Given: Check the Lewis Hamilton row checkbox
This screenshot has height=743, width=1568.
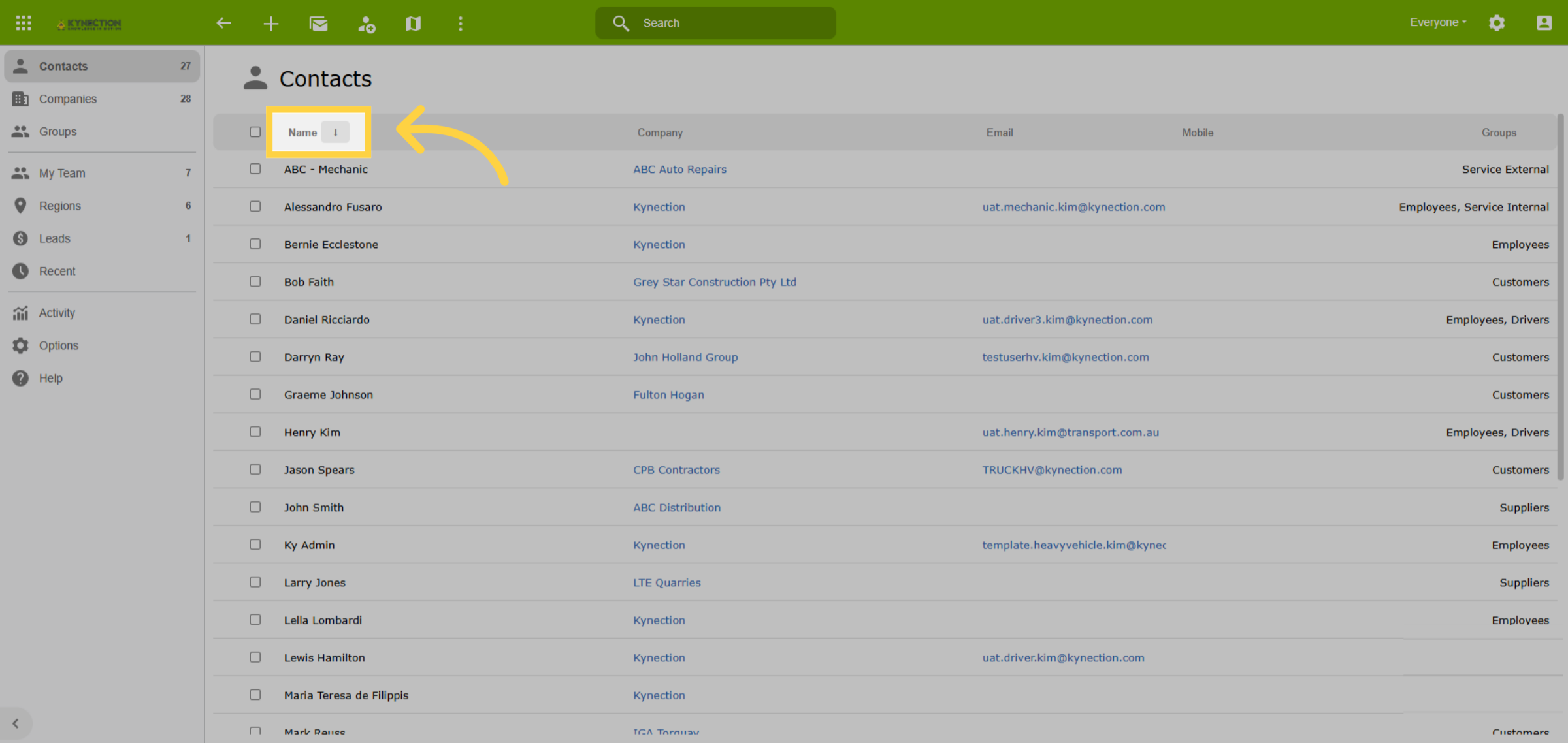Looking at the screenshot, I should pos(255,657).
